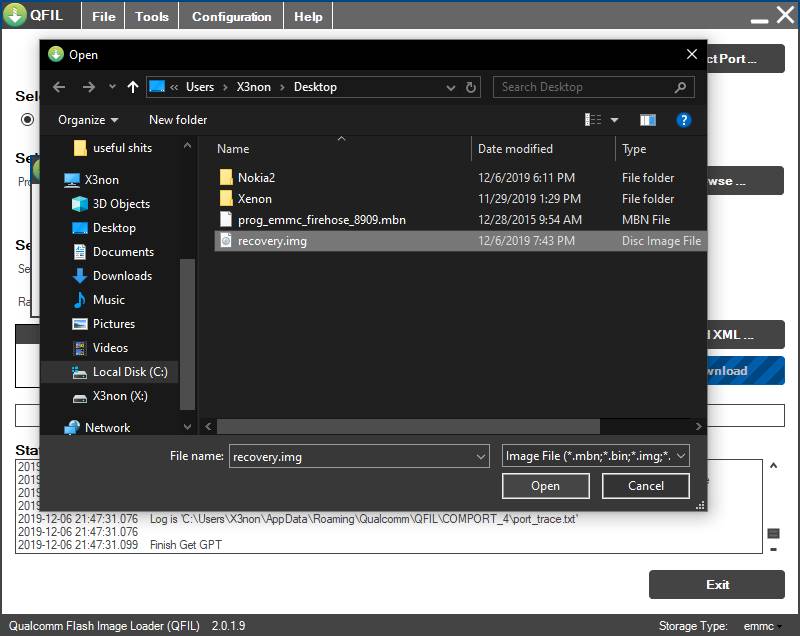
Task: Cancel the Open dialog
Action: [645, 486]
